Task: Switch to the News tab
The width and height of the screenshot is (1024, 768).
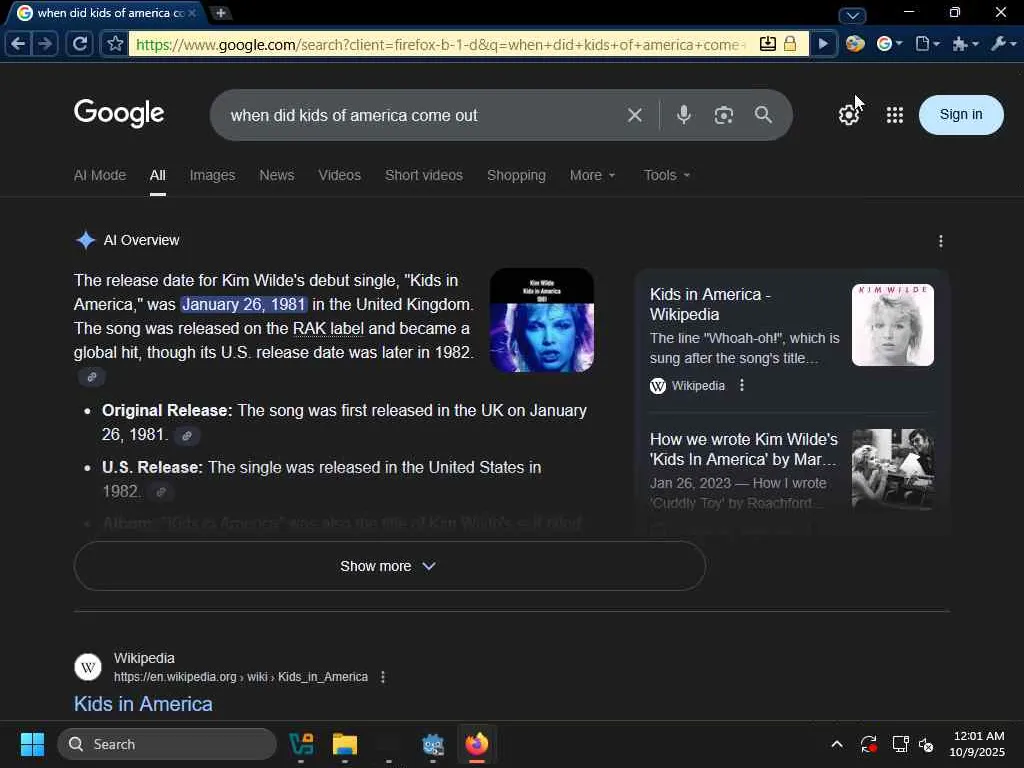Action: point(277,175)
